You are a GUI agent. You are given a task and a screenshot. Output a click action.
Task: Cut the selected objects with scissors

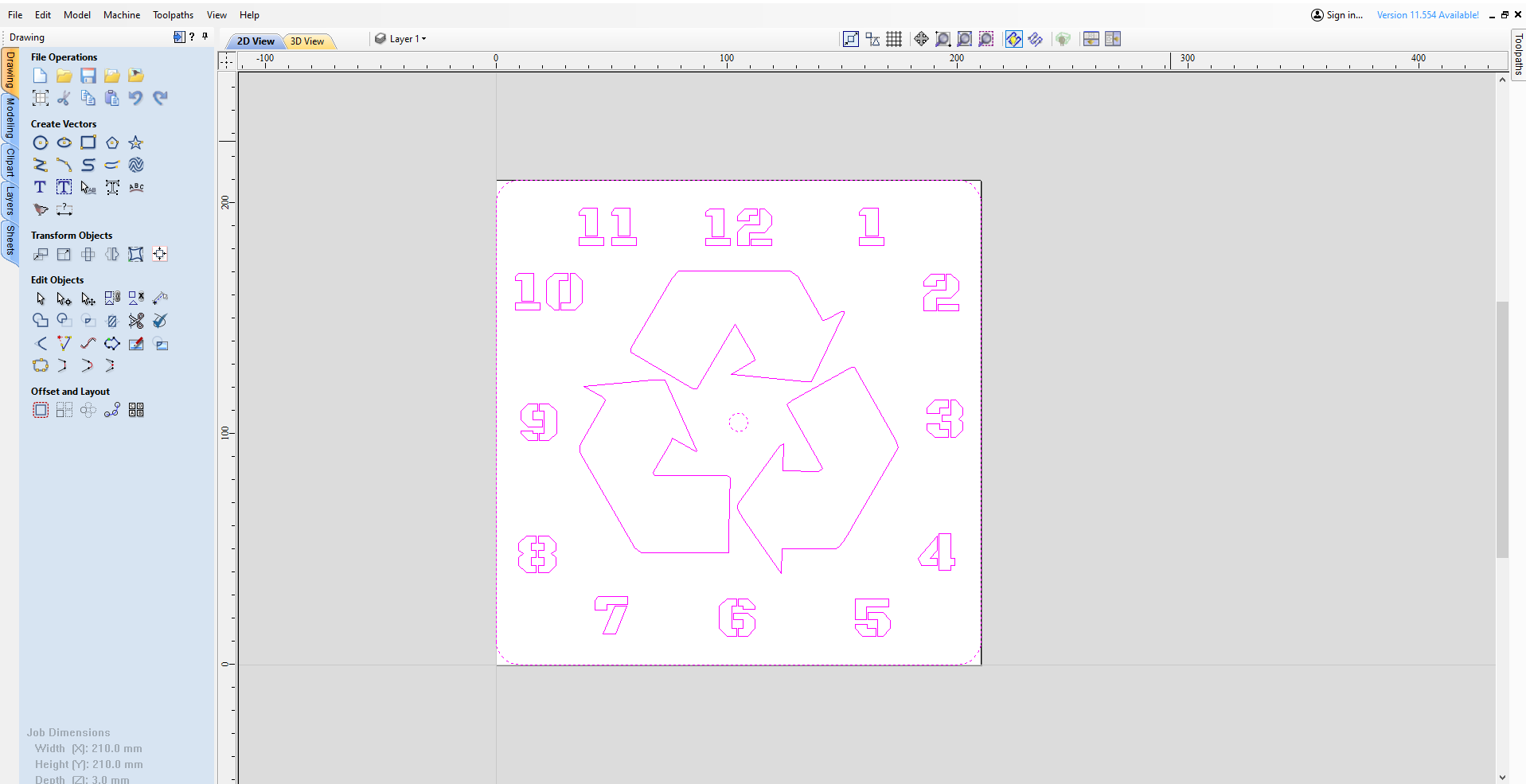(64, 98)
